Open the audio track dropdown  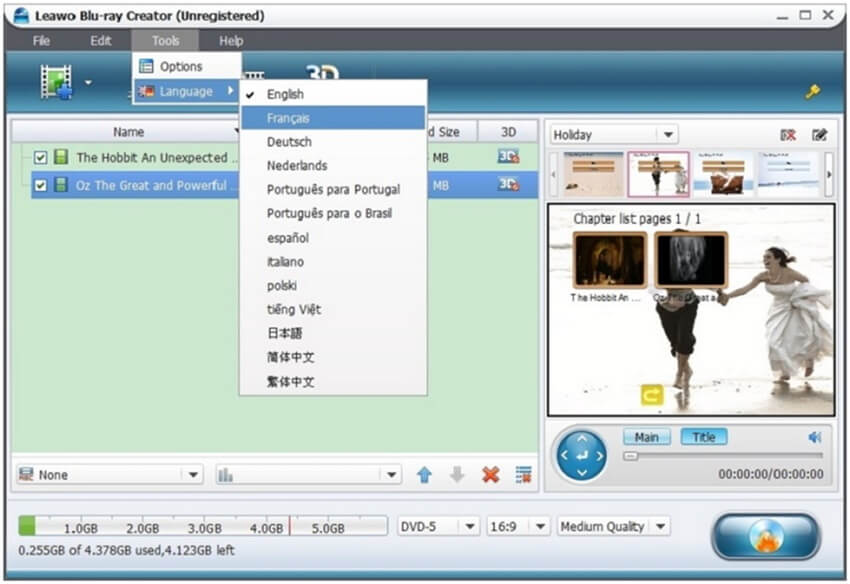[391, 475]
